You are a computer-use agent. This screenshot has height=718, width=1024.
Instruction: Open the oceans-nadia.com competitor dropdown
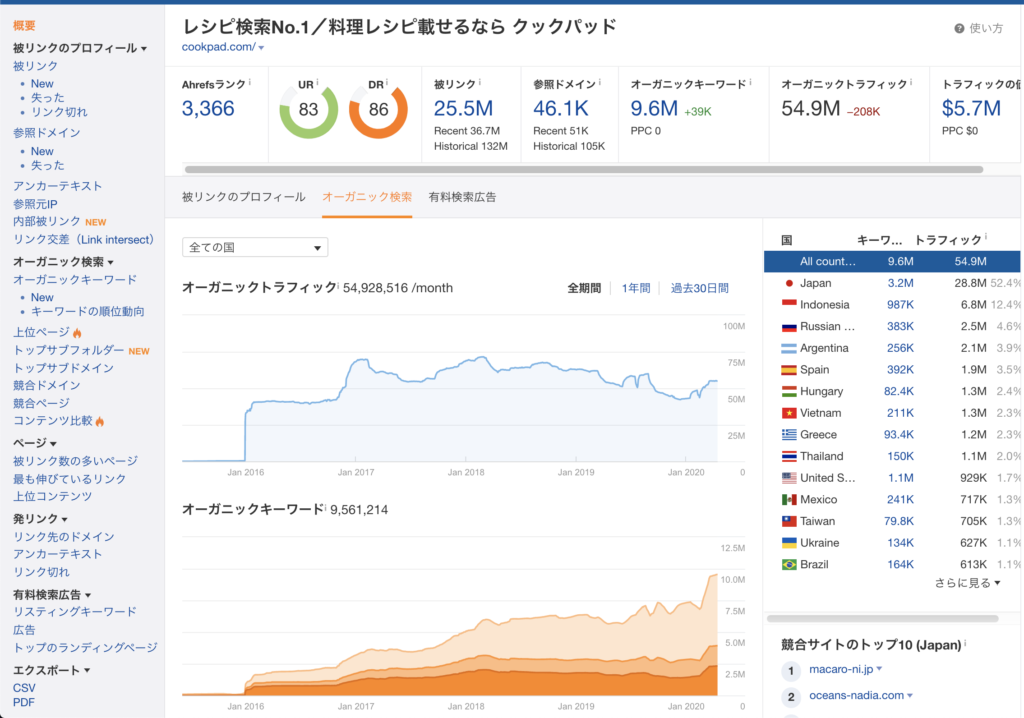[910, 696]
